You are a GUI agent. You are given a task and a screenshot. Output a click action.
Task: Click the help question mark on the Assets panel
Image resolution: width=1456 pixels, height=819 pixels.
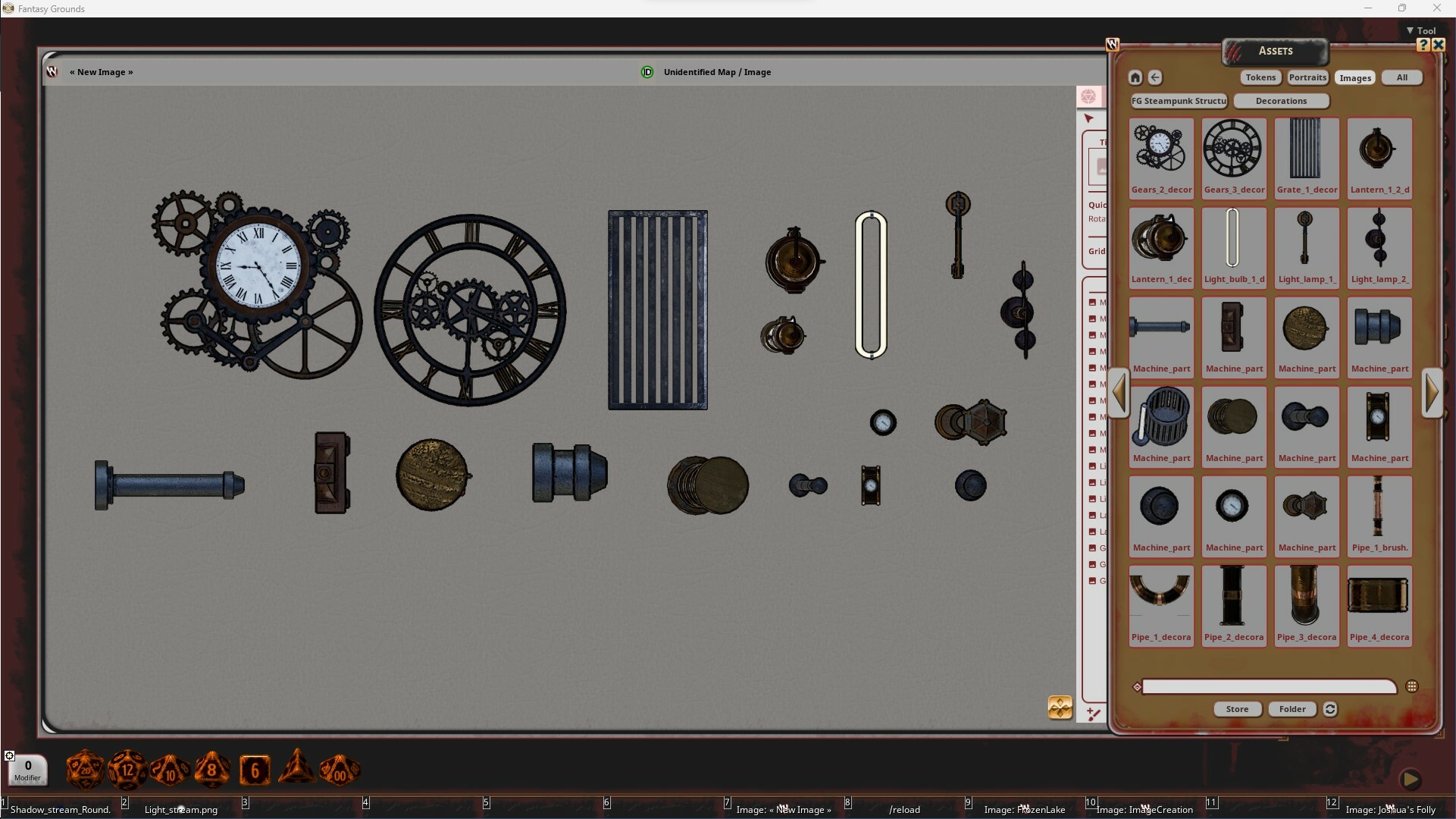tap(1423, 45)
